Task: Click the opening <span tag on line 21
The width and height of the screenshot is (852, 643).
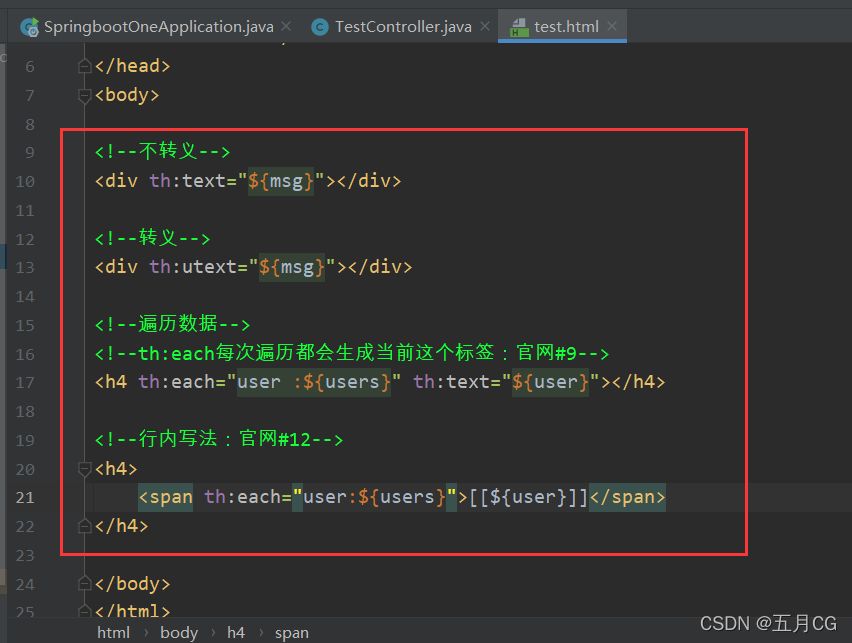Action: 165,497
